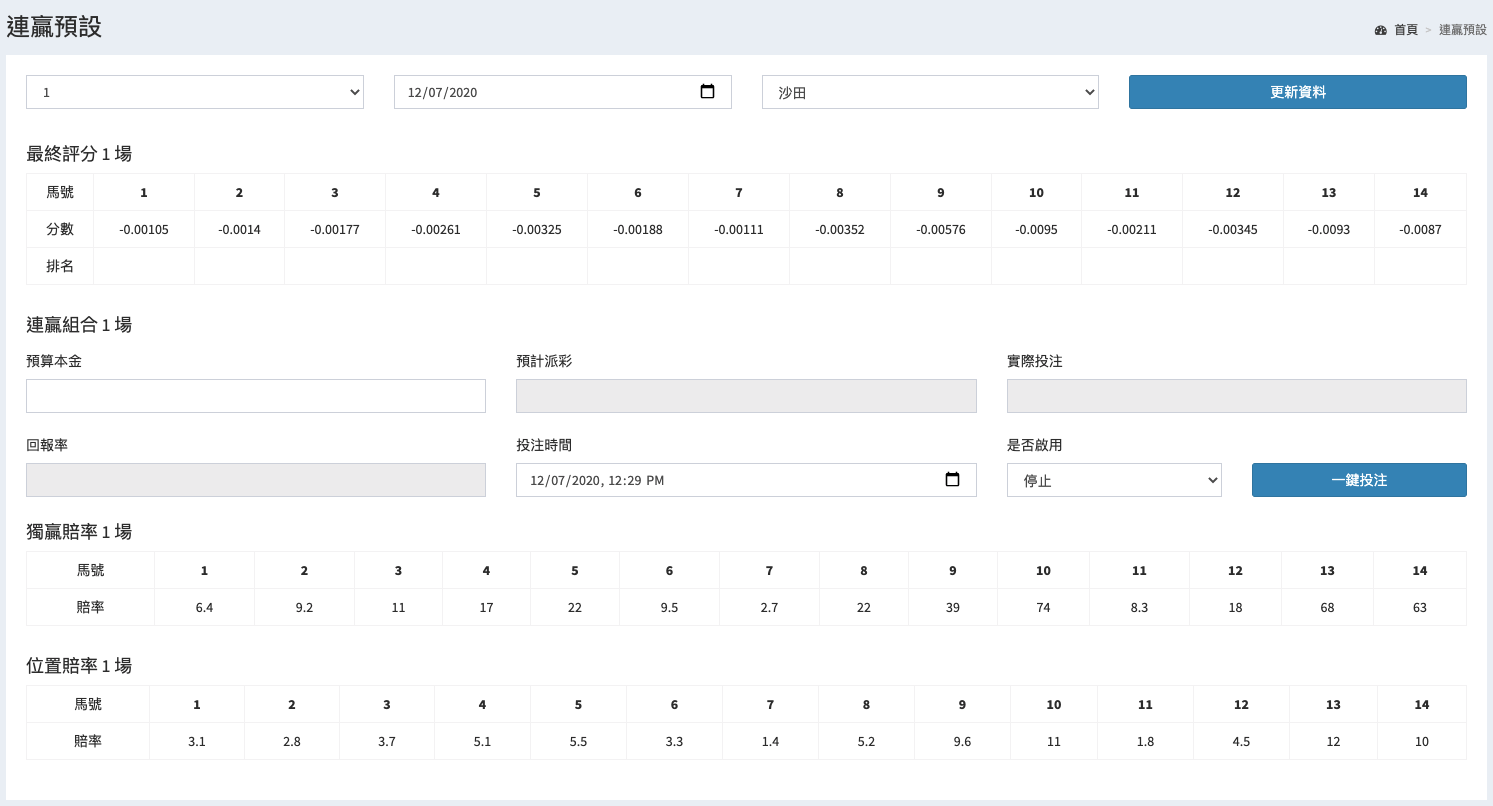Click the 一鍵投注 button
Screen dimensions: 1493x806
pos(1359,480)
